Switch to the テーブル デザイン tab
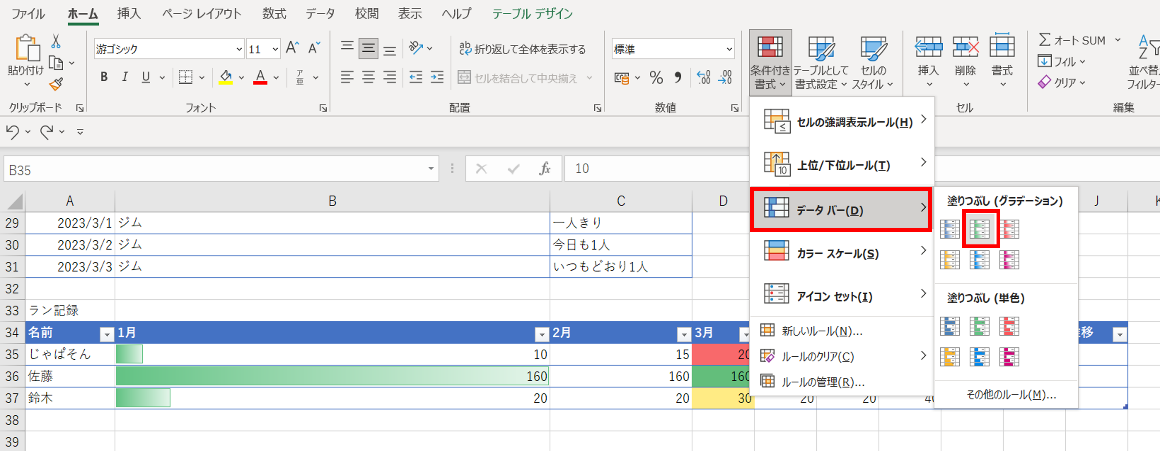This screenshot has width=1160, height=451. [532, 13]
